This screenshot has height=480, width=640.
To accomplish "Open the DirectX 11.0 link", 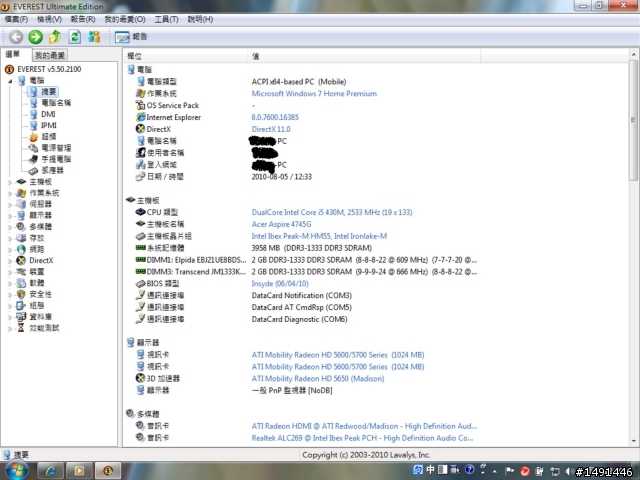I will point(271,129).
